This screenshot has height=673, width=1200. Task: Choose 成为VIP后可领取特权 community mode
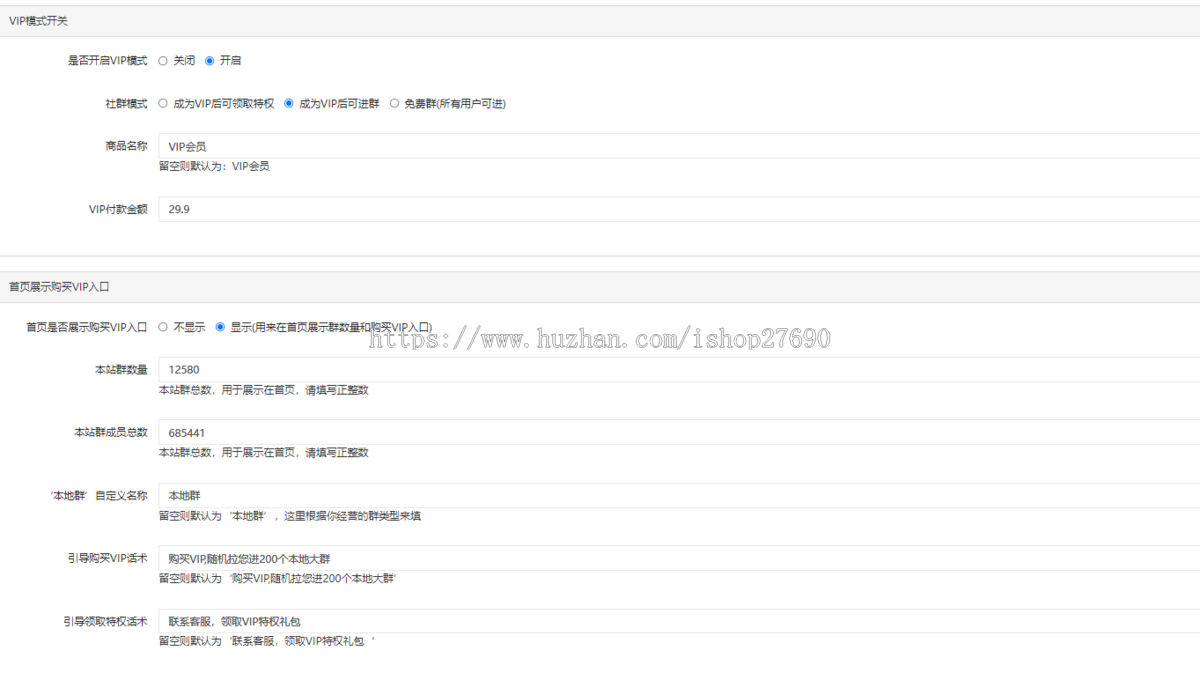click(163, 103)
